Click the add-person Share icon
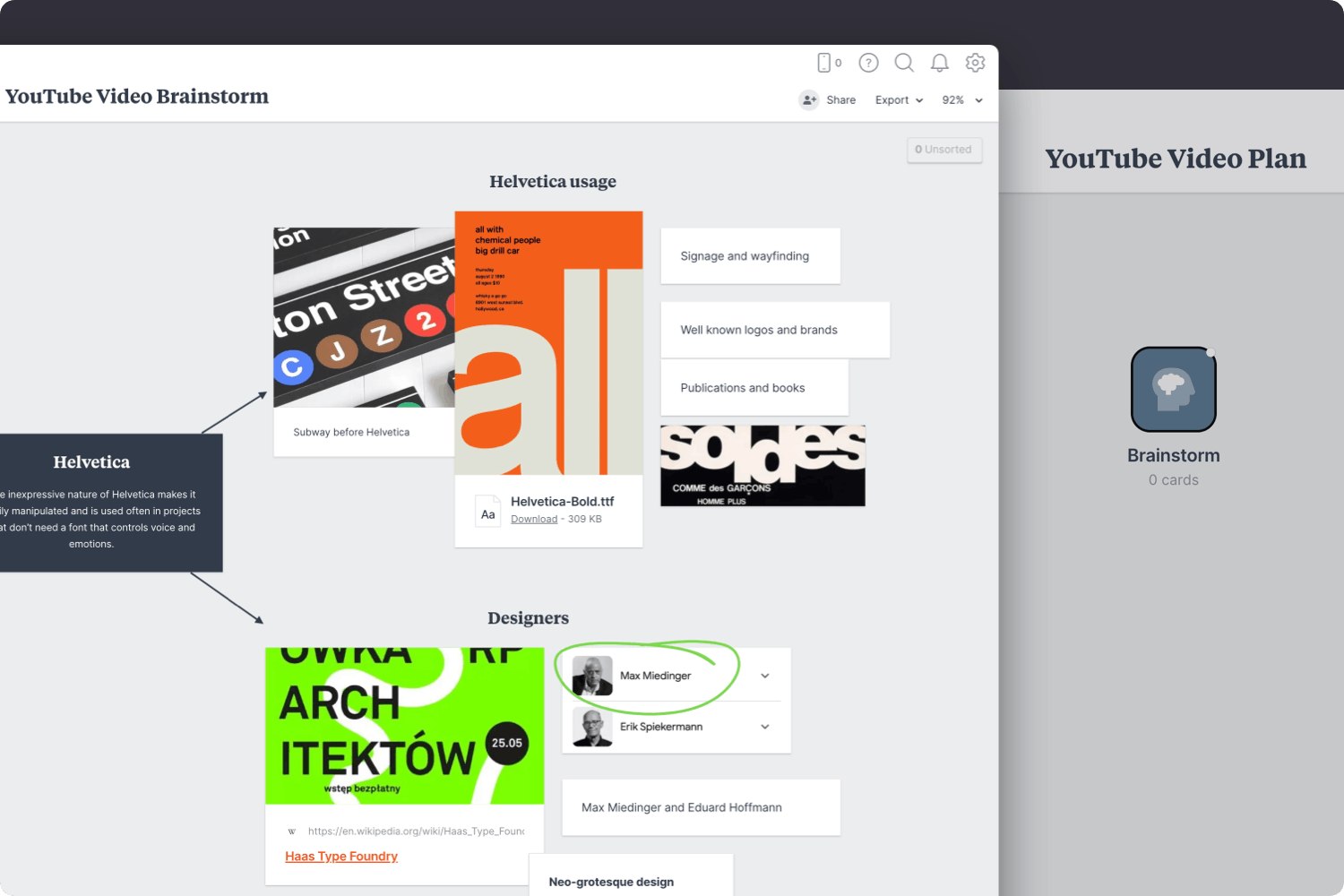 [x=809, y=100]
